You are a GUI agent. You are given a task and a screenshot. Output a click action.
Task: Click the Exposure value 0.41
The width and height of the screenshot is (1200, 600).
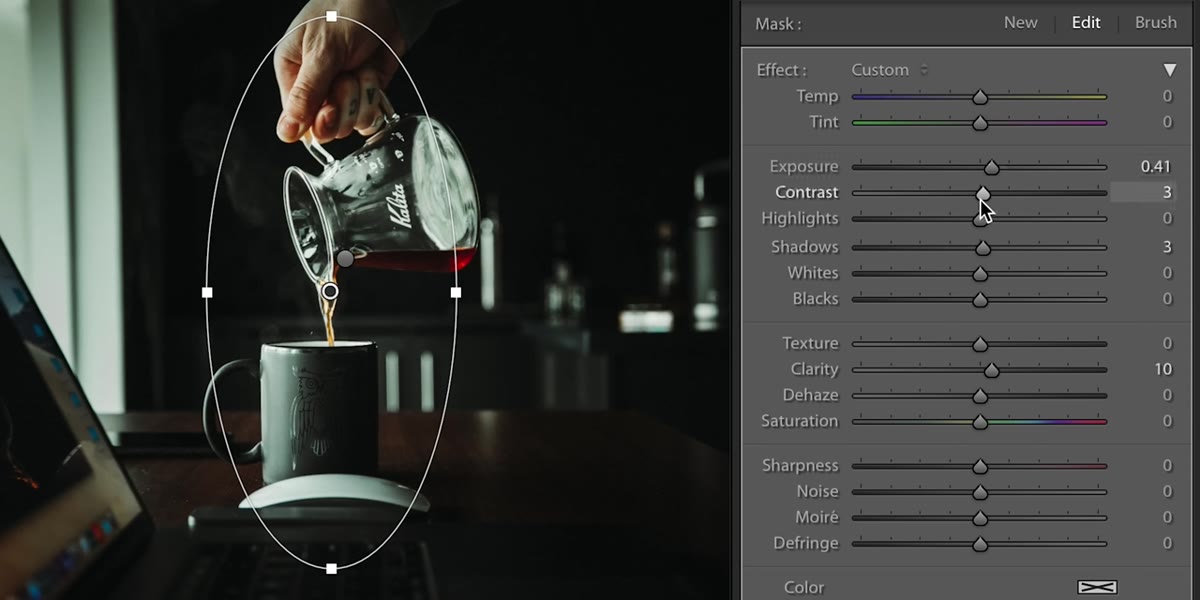tap(1155, 166)
